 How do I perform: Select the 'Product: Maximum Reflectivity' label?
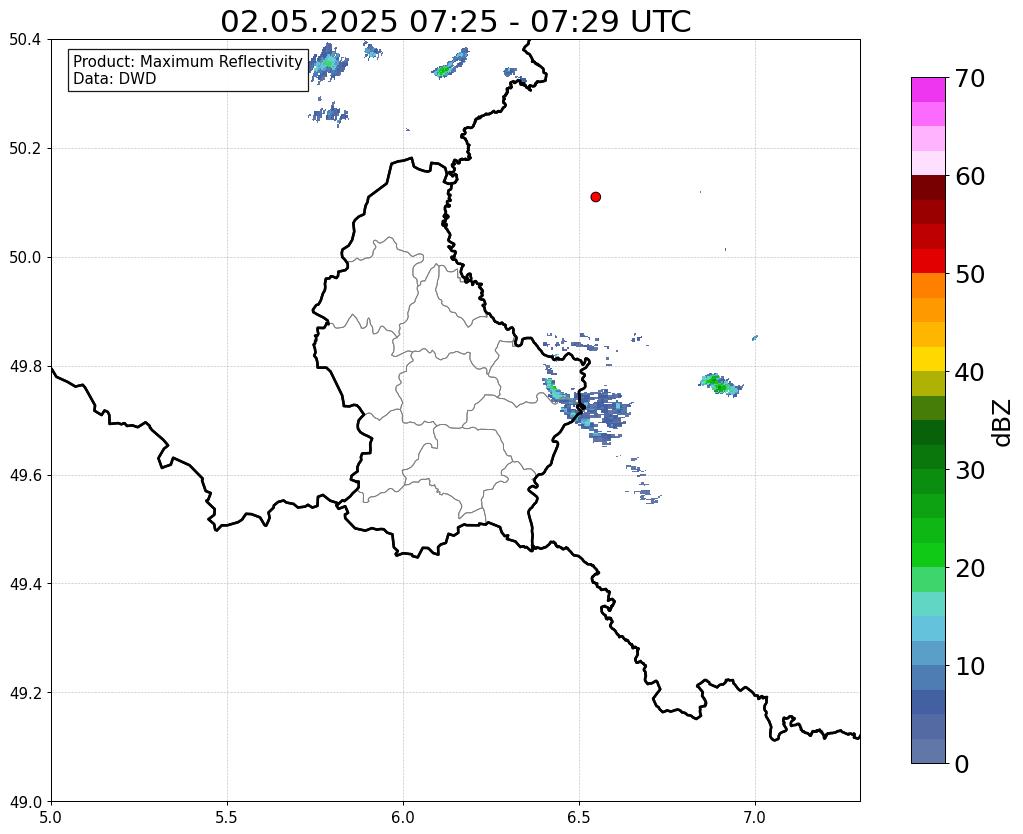(188, 61)
